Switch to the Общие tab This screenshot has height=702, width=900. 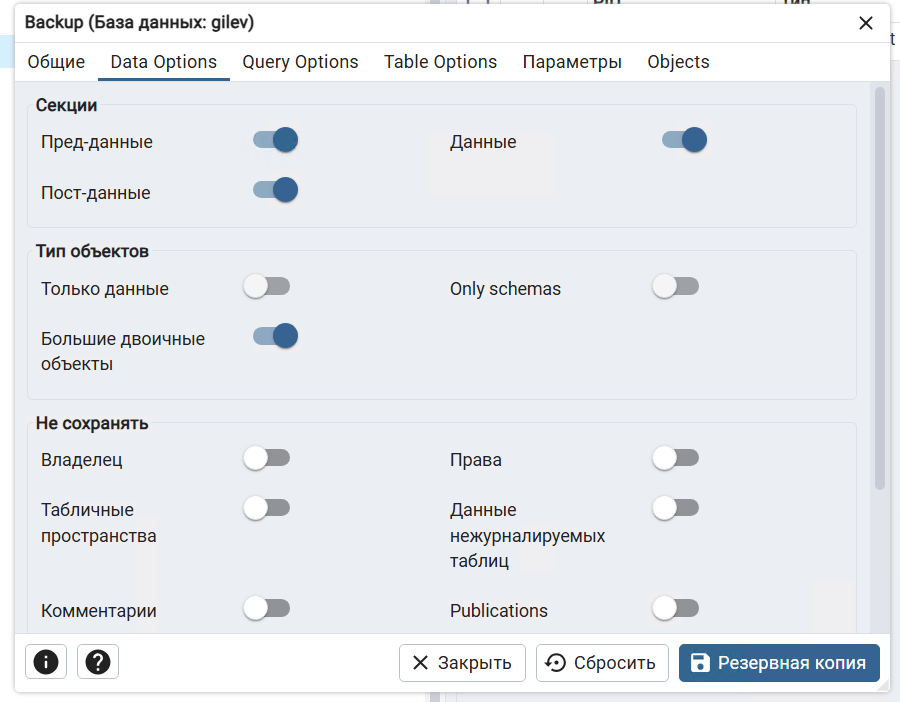tap(56, 62)
